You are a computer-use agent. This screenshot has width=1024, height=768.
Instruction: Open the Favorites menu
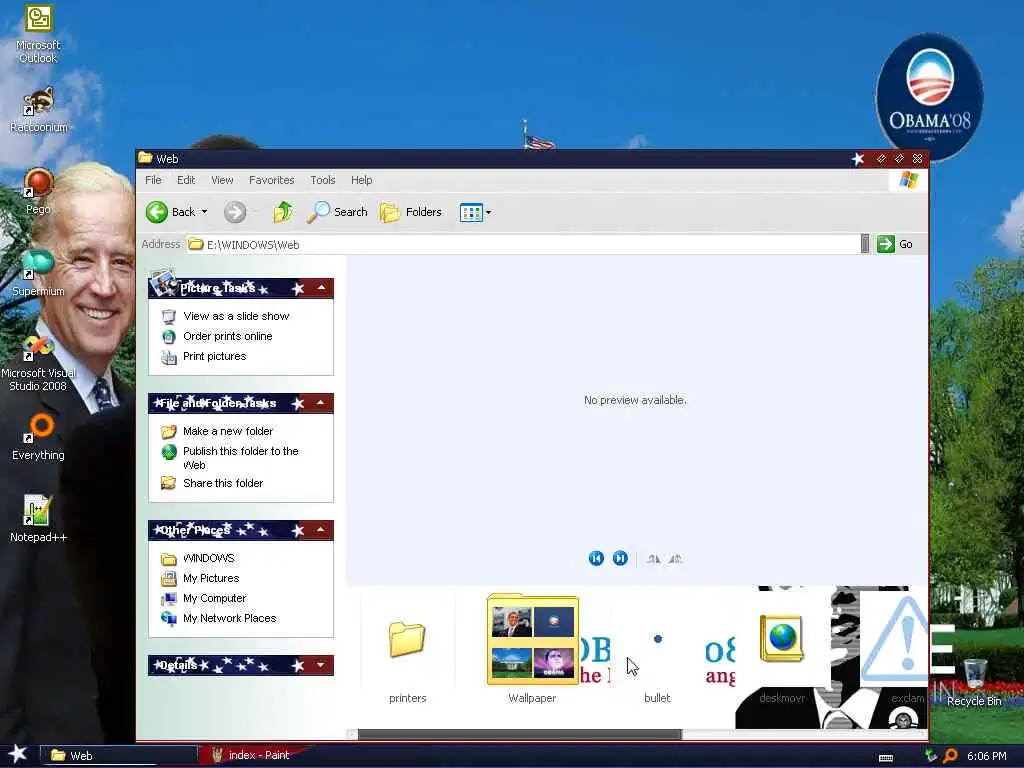tap(272, 180)
